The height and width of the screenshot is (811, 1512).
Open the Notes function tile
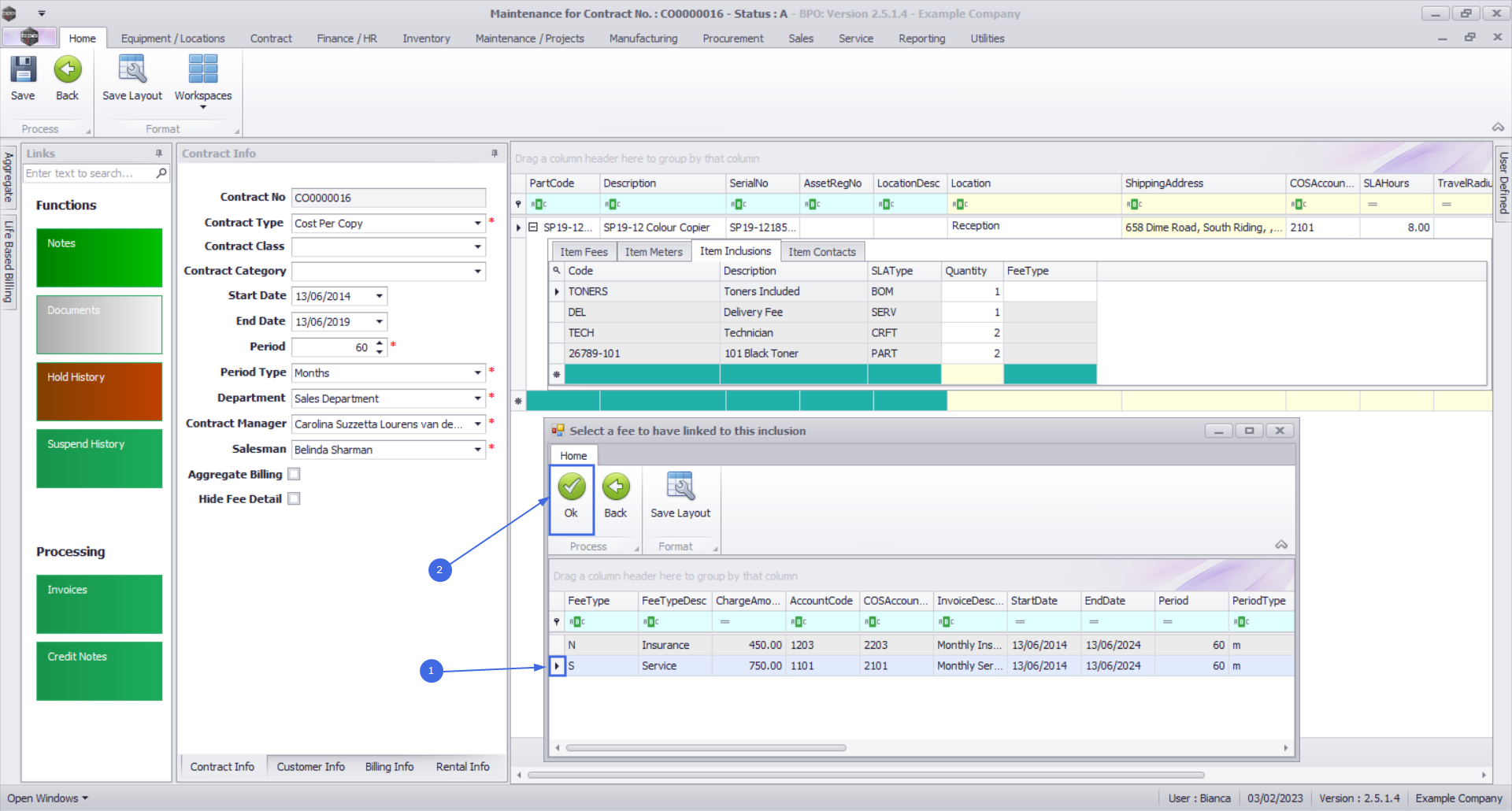(99, 257)
